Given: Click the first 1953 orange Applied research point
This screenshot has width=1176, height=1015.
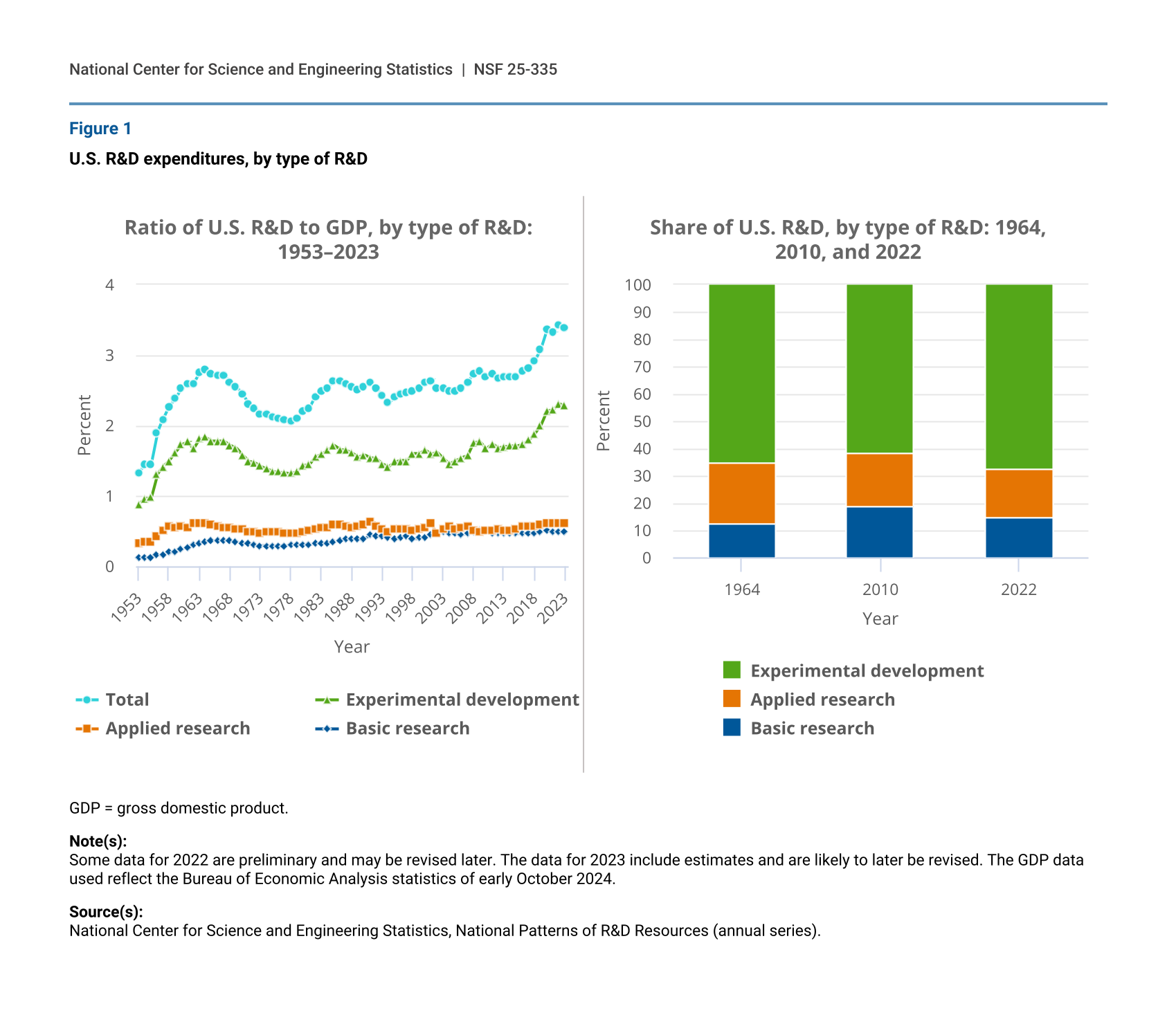Looking at the screenshot, I should tap(138, 543).
